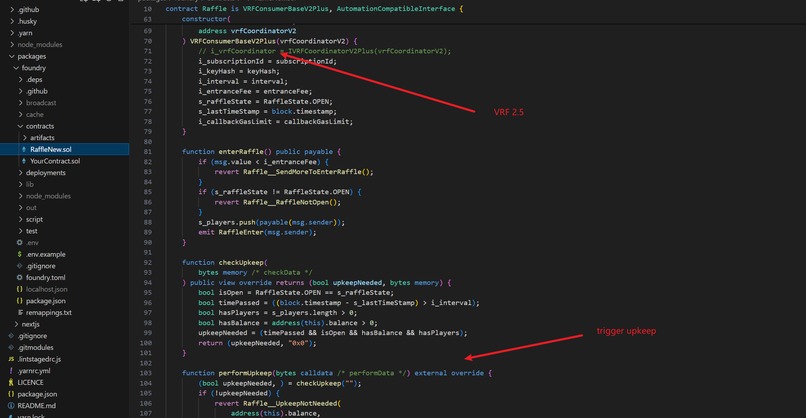Screen dimensions: 806x418
Task: Expand the test folder chevron
Action: [x=20, y=231]
